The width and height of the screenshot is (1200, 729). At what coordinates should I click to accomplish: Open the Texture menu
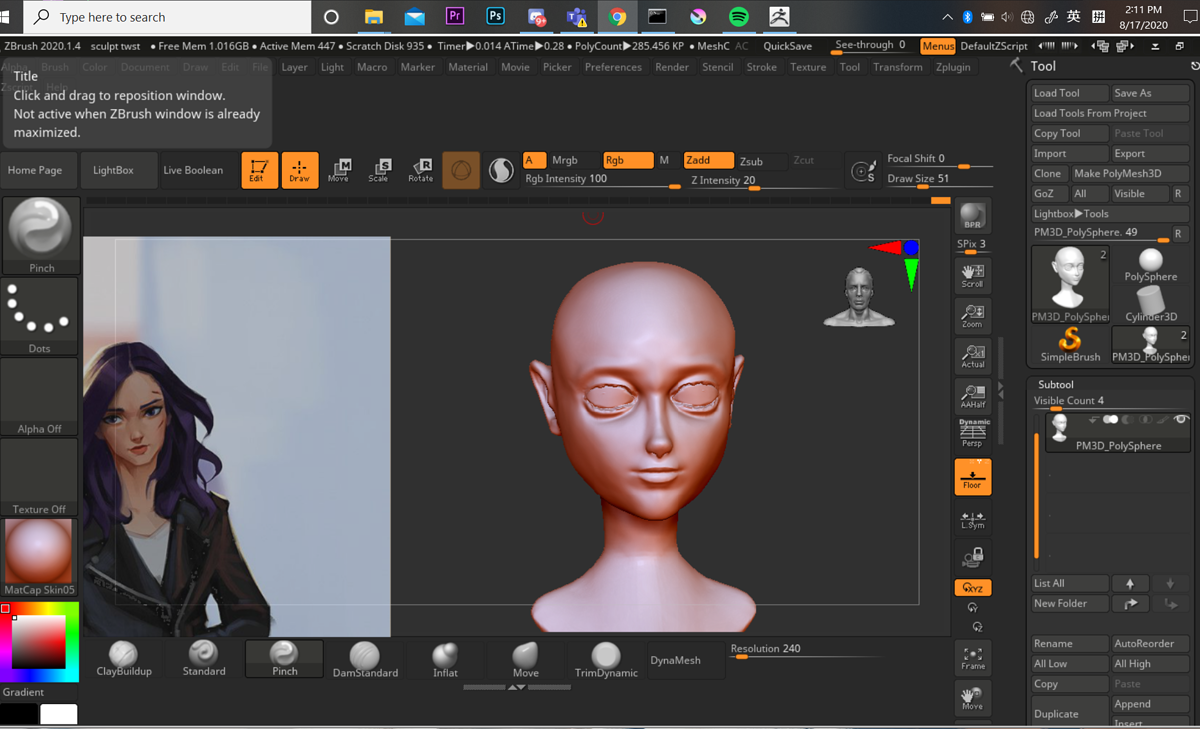tap(808, 67)
